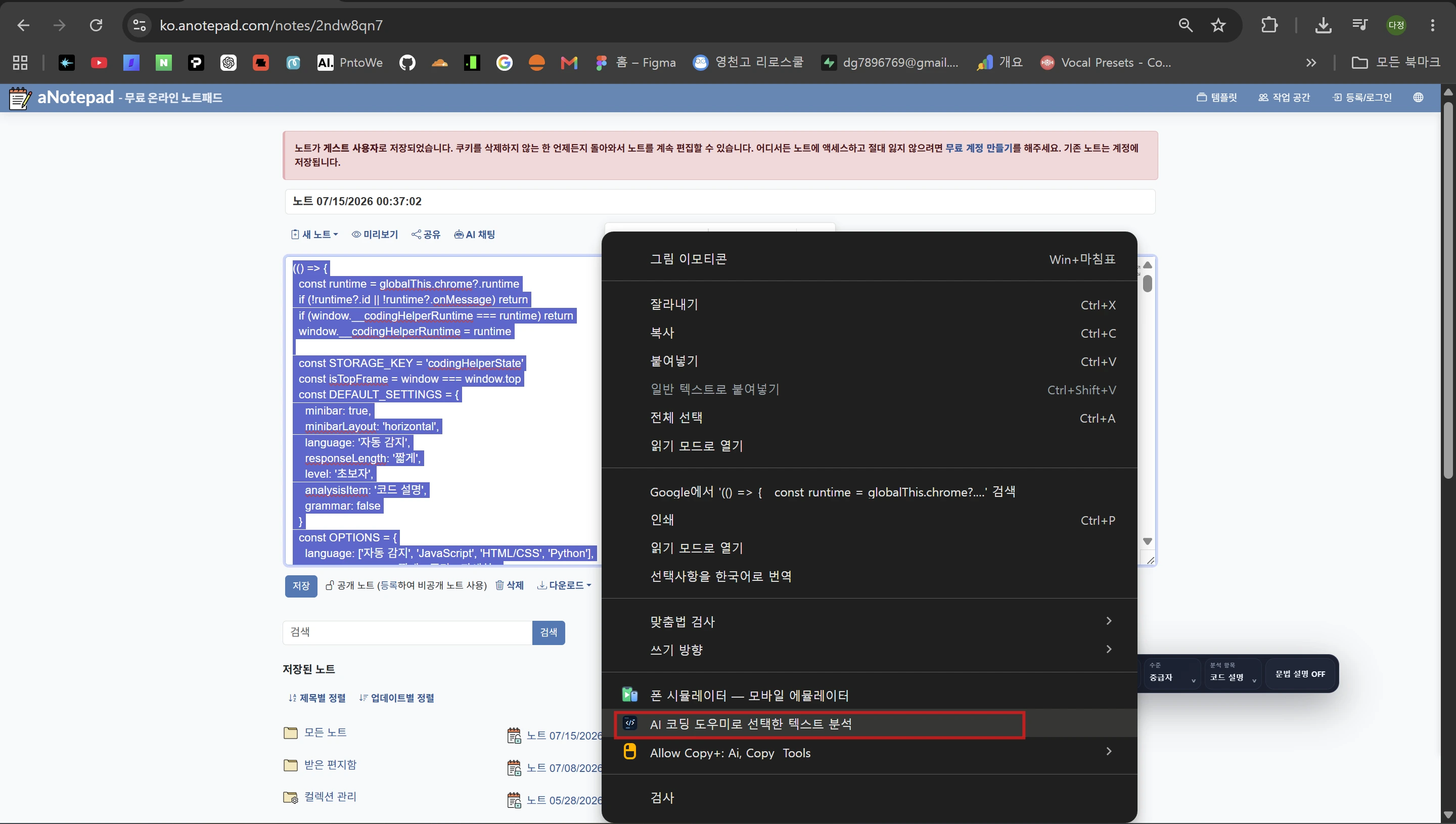Open the AI 채팅 link
This screenshot has width=1456, height=824.
pyautogui.click(x=475, y=234)
